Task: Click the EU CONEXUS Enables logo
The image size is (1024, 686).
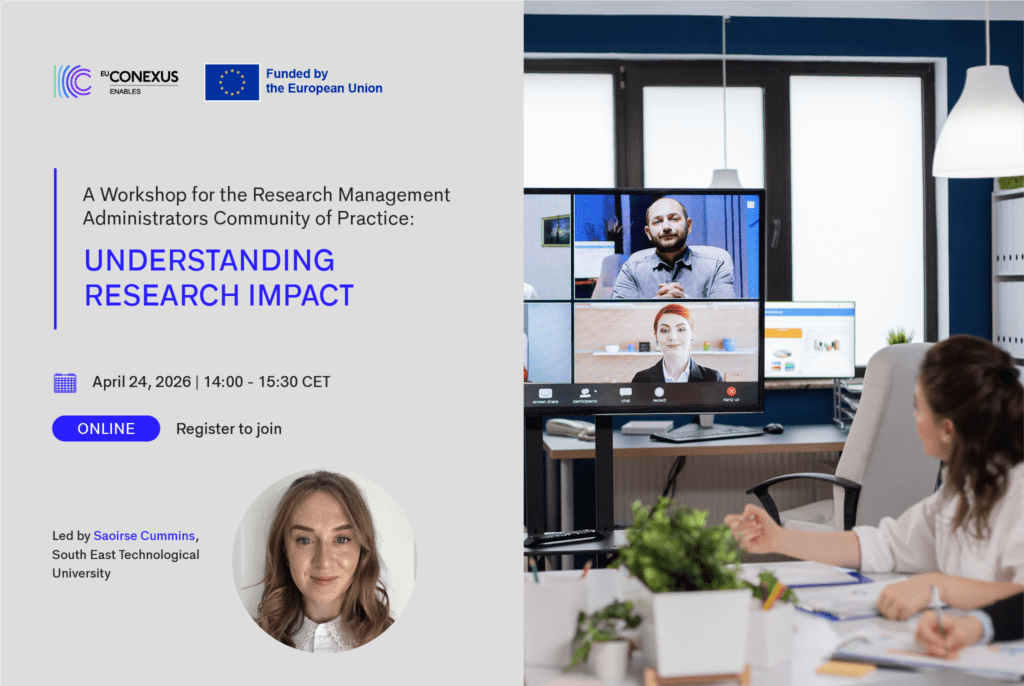Action: click(116, 81)
